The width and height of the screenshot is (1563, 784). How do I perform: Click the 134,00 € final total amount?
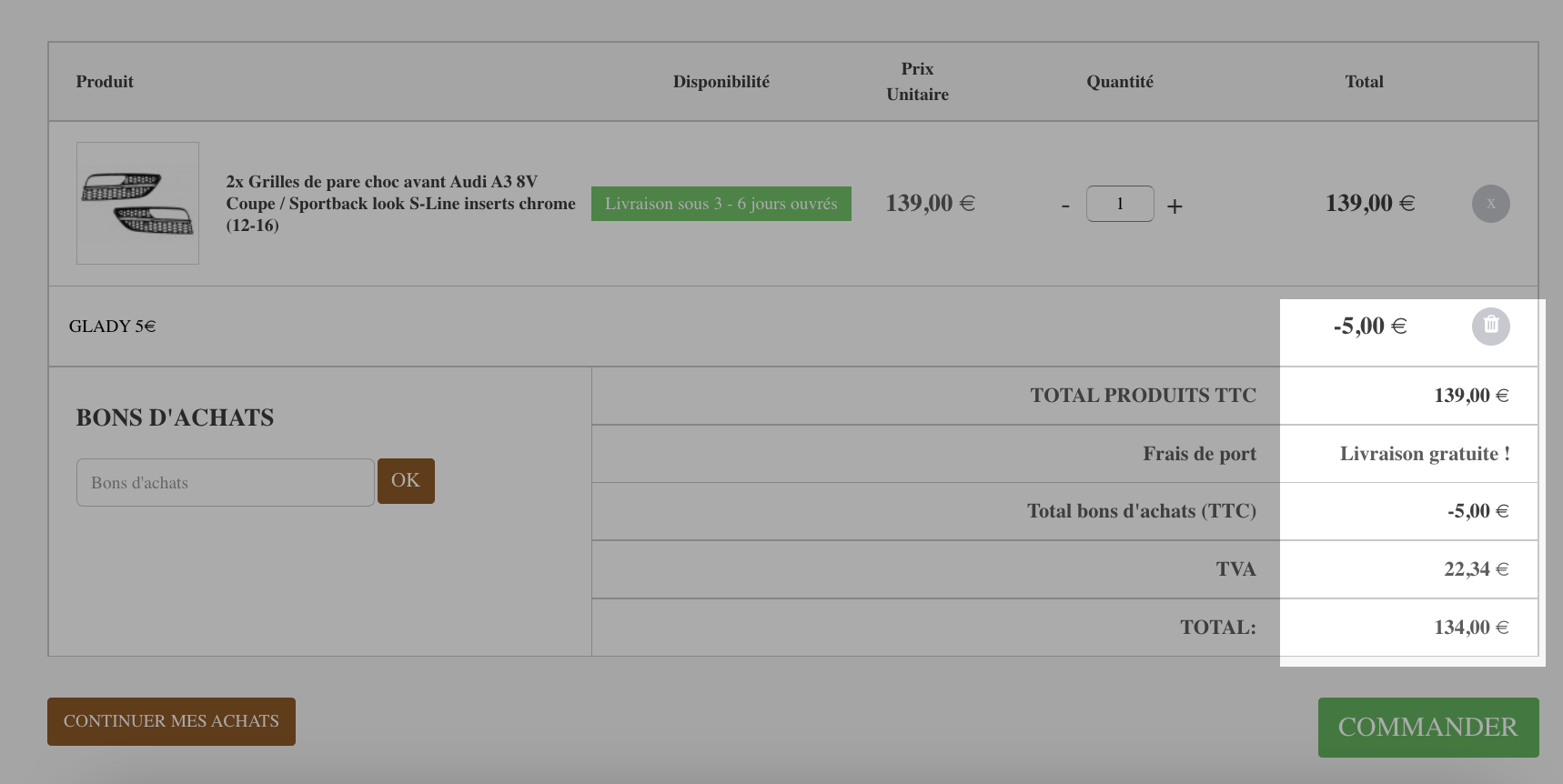click(x=1472, y=628)
